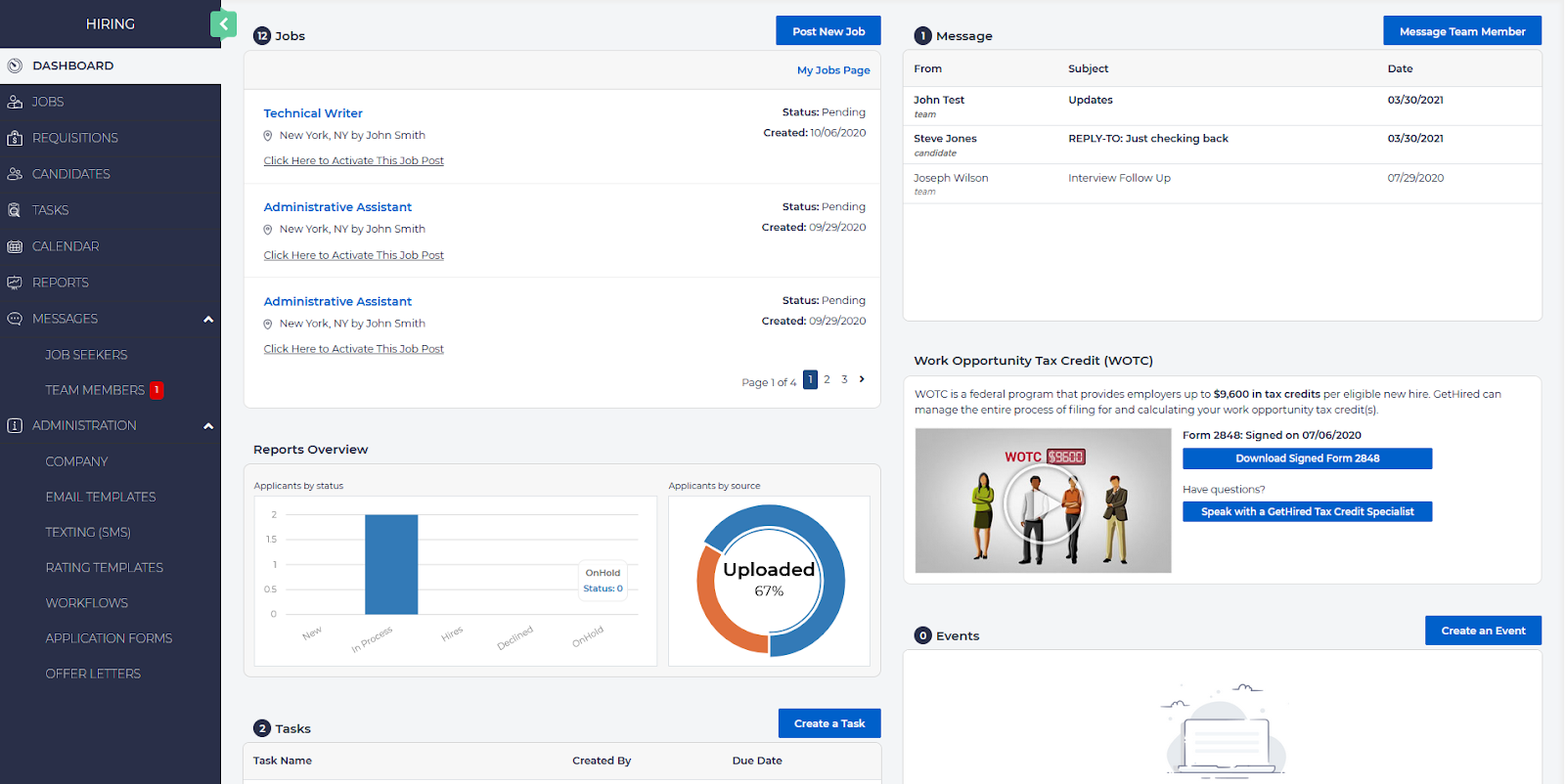Collapse the sidebar with green arrow button

(x=223, y=24)
